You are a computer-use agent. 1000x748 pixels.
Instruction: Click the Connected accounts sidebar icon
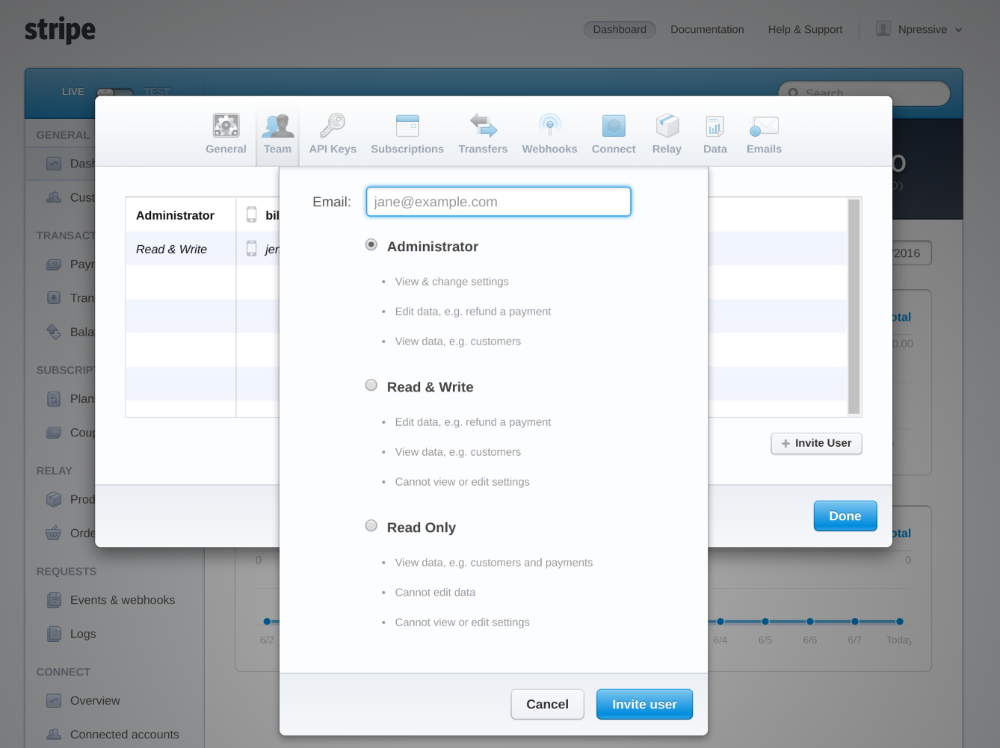(54, 735)
